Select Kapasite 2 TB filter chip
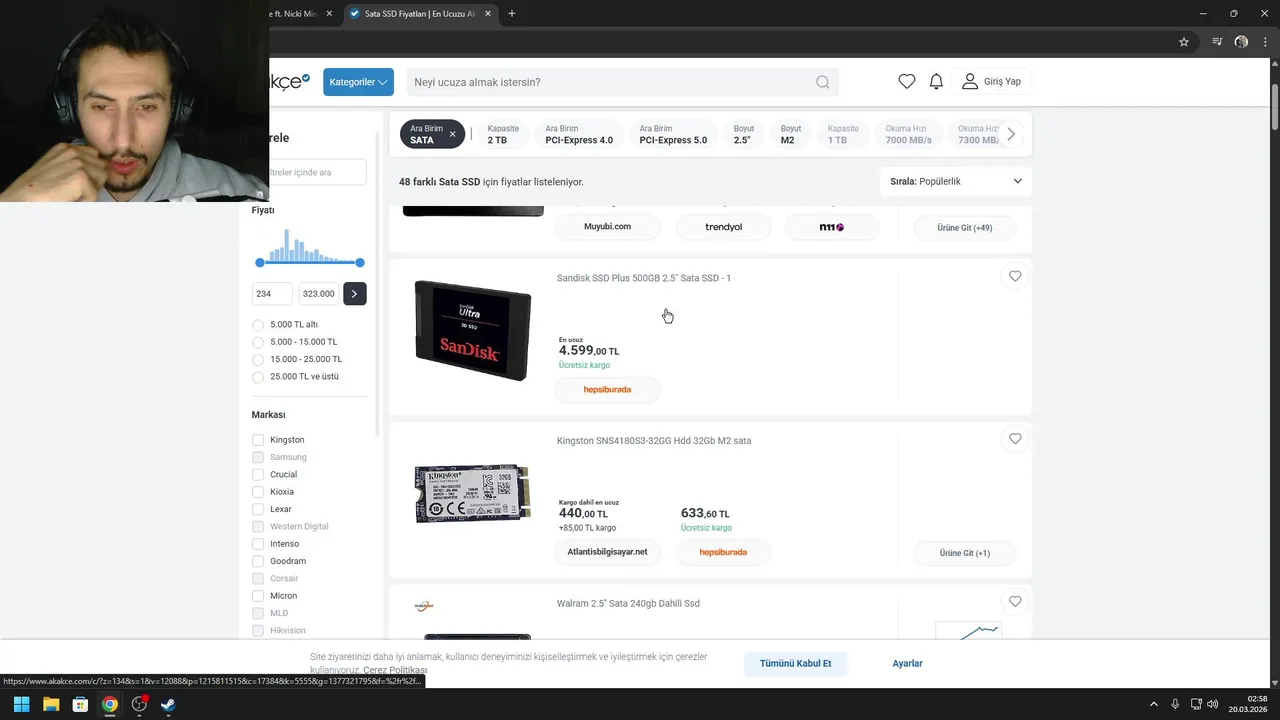This screenshot has height=720, width=1280. pyautogui.click(x=502, y=134)
